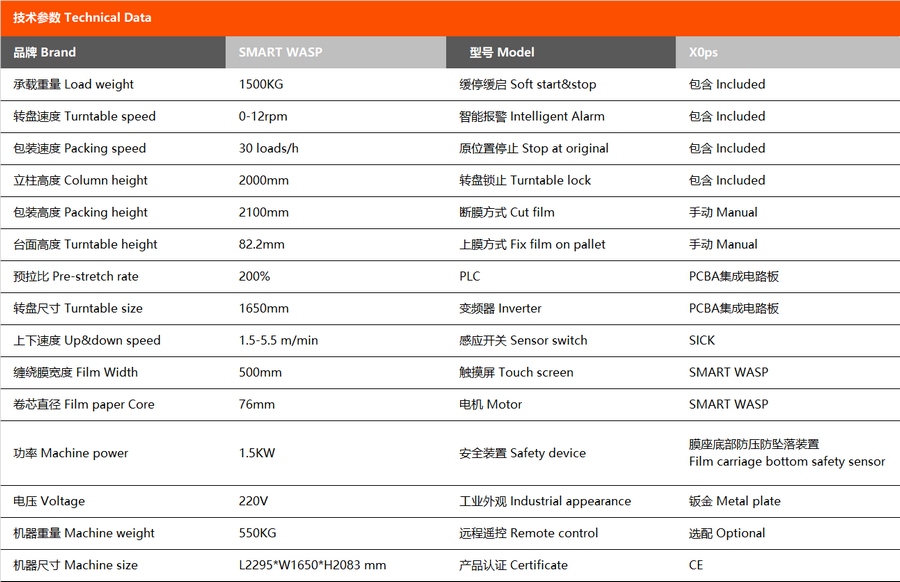Click the Turntable speed label
The image size is (900, 582).
click(85, 116)
